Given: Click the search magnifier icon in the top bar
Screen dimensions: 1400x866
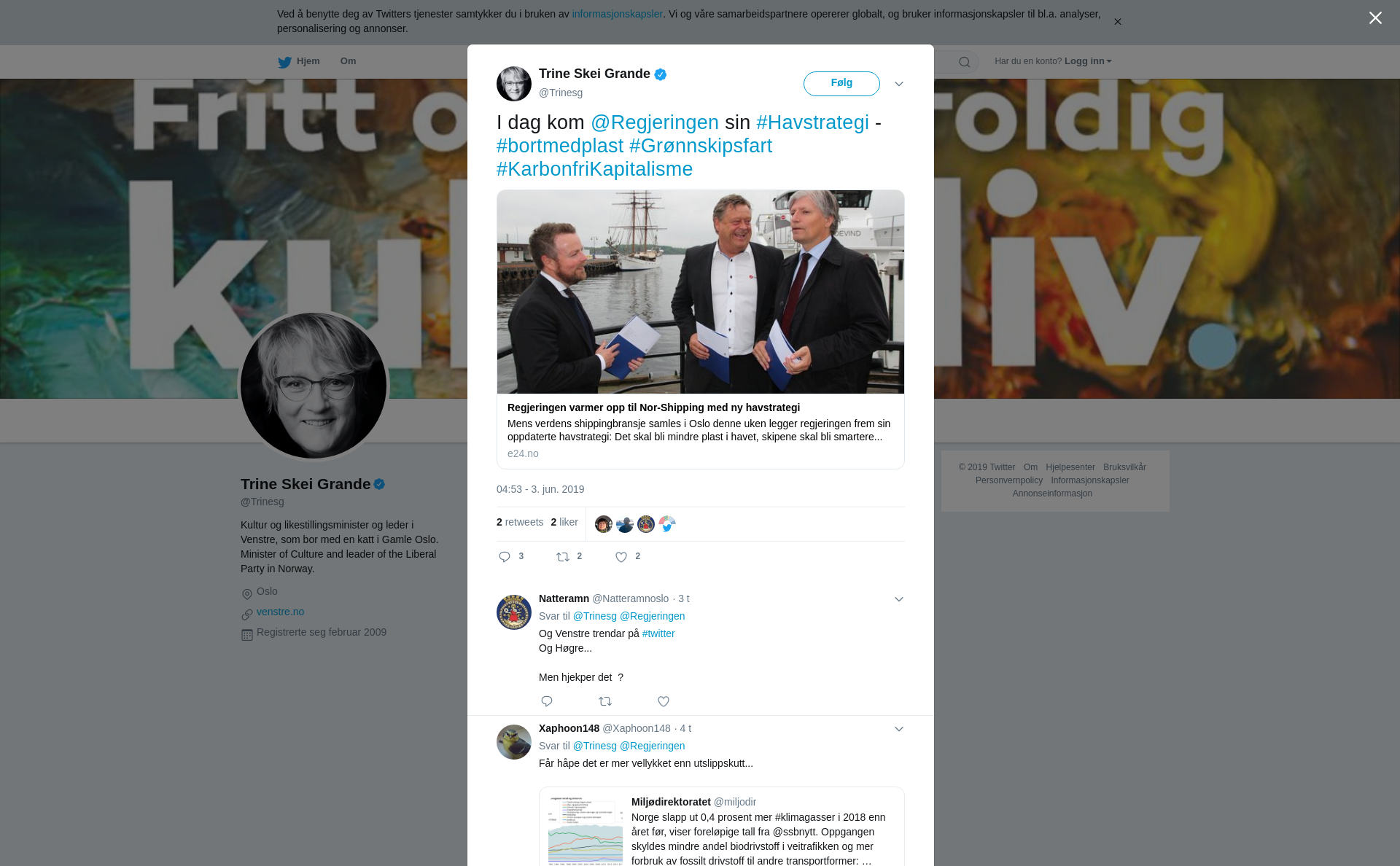Looking at the screenshot, I should [x=965, y=62].
